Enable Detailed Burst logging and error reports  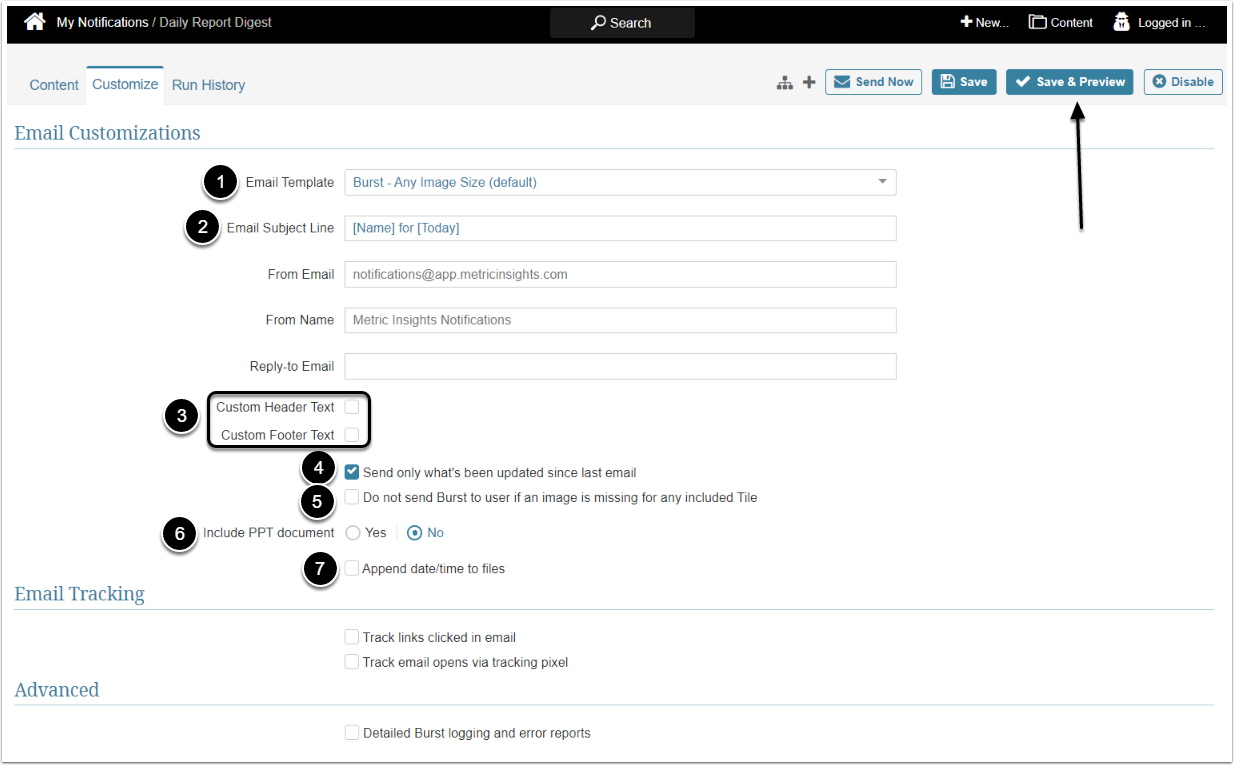point(352,733)
